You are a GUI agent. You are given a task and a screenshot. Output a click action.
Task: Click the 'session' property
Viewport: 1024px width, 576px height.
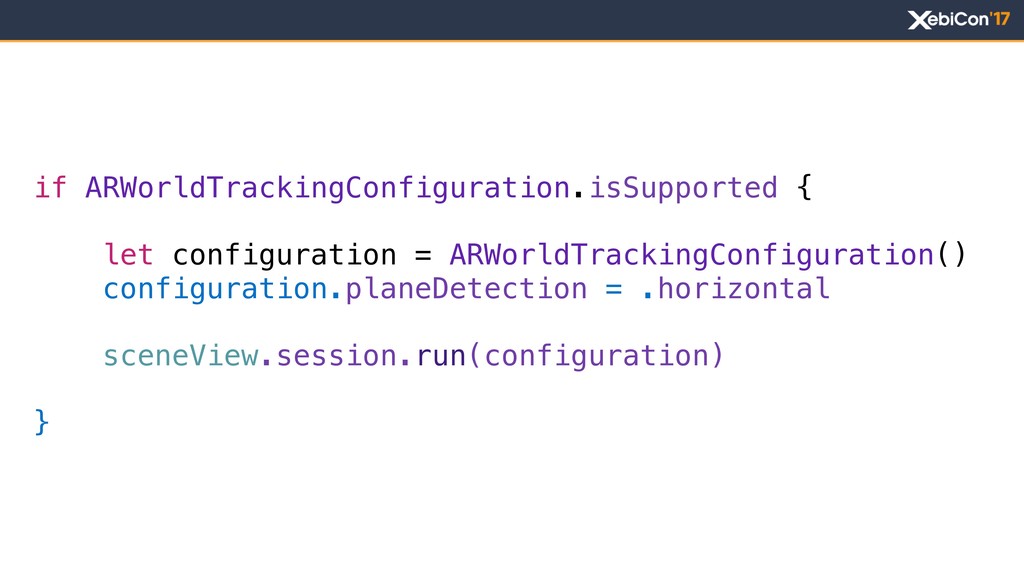336,356
